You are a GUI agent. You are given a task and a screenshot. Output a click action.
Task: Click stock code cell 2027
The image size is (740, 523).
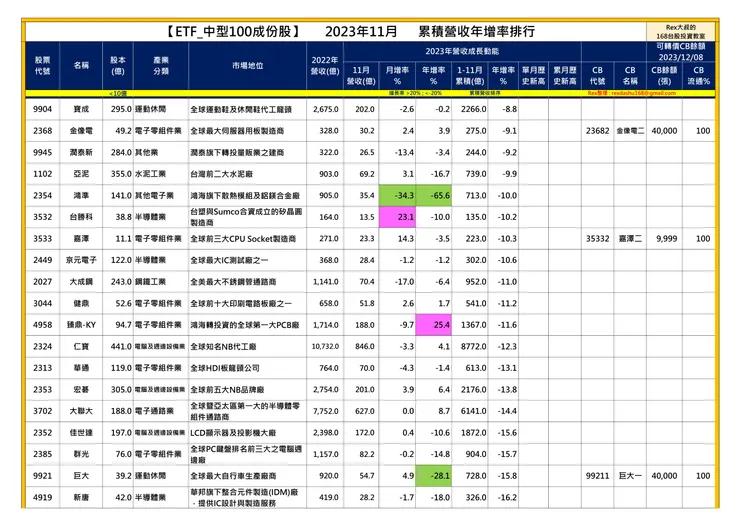coord(42,282)
